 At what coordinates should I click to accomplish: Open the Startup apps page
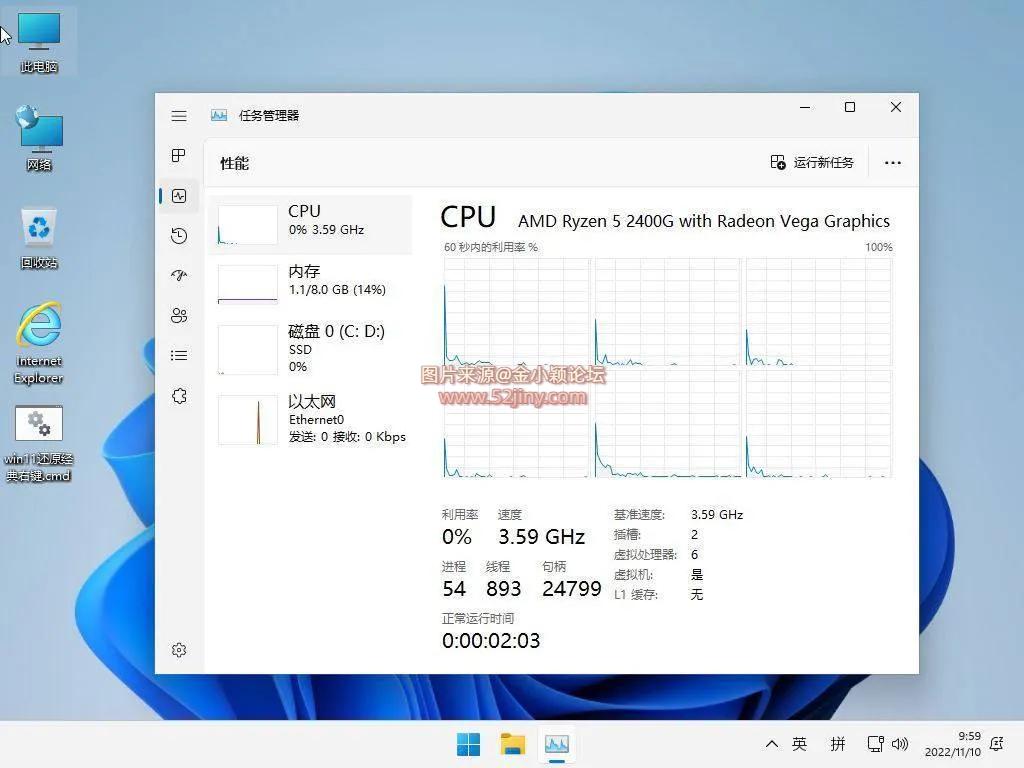coord(179,276)
